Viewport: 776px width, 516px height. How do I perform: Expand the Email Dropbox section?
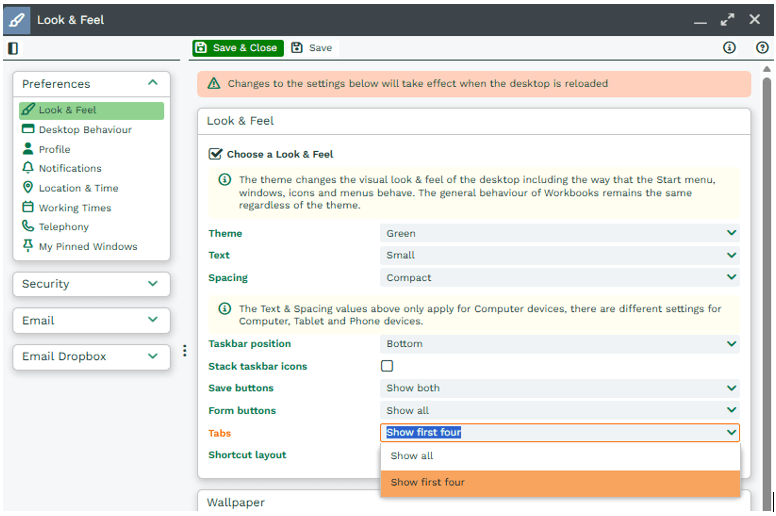pyautogui.click(x=90, y=356)
